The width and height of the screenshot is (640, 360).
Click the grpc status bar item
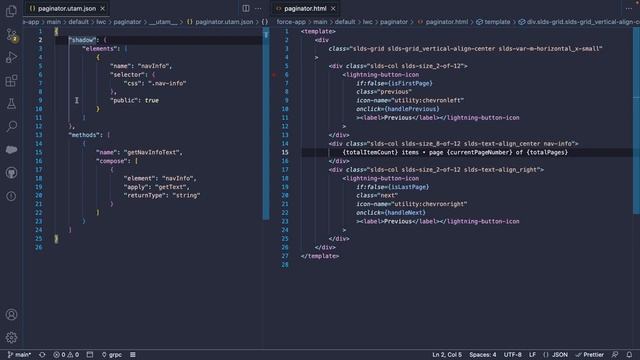tap(111, 355)
